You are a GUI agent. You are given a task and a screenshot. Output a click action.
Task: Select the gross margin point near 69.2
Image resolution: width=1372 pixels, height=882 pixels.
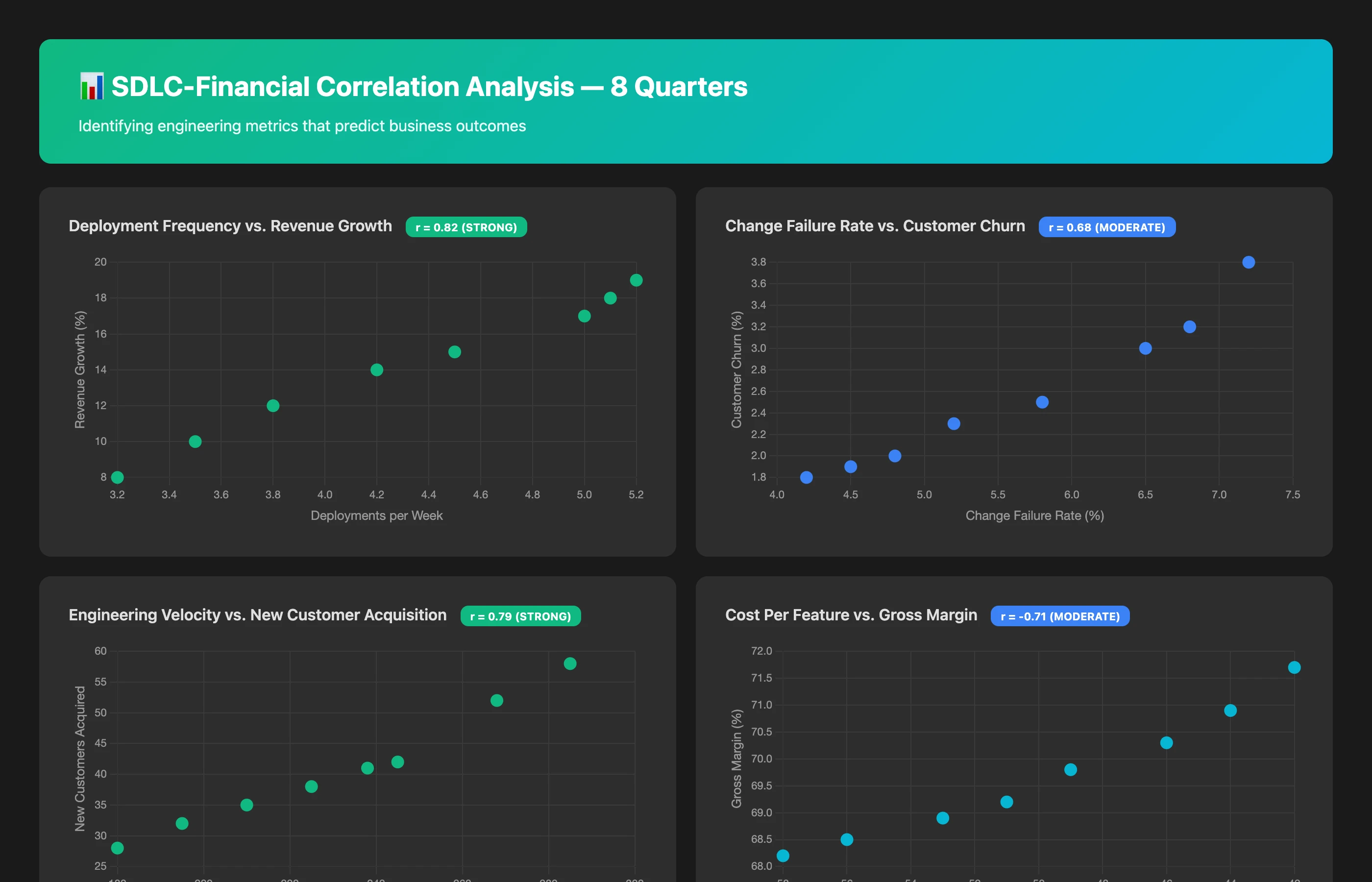1006,802
